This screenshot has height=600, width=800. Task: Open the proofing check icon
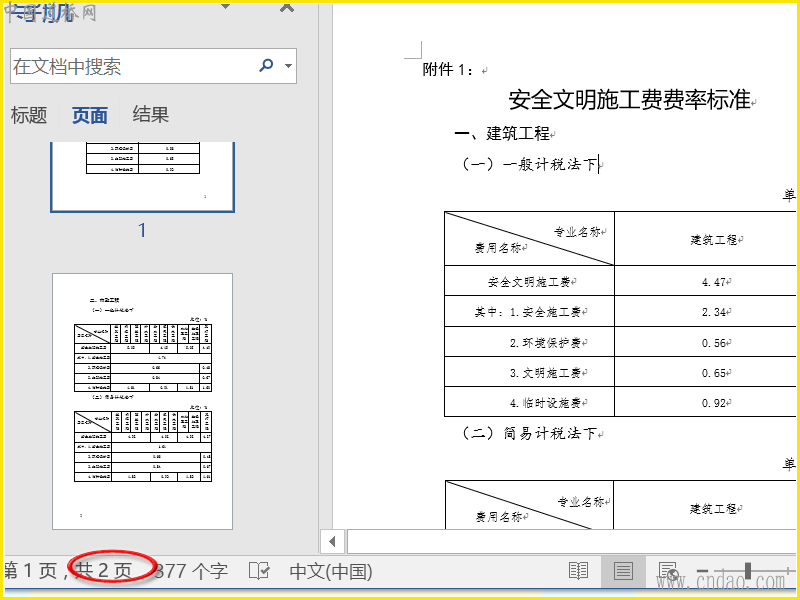click(x=259, y=570)
